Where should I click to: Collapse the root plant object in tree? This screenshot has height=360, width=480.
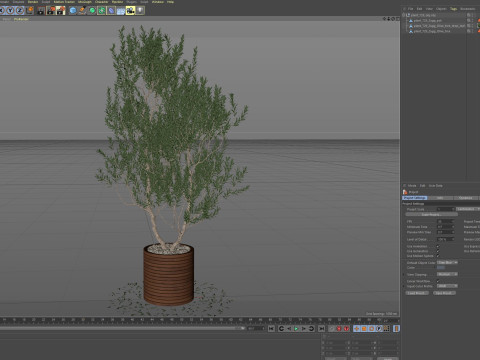point(404,15)
